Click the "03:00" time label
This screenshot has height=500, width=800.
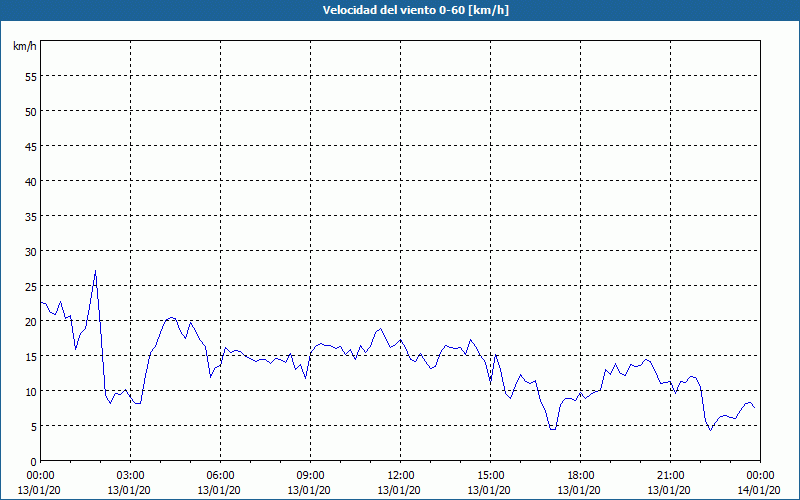[x=131, y=476]
